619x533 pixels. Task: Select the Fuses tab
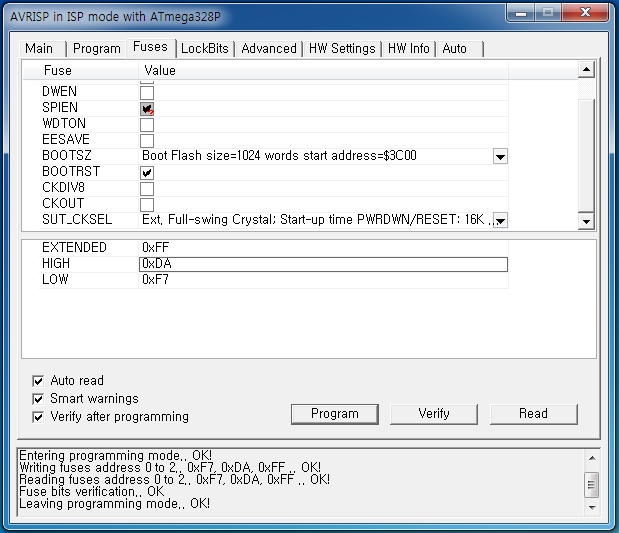coord(150,47)
